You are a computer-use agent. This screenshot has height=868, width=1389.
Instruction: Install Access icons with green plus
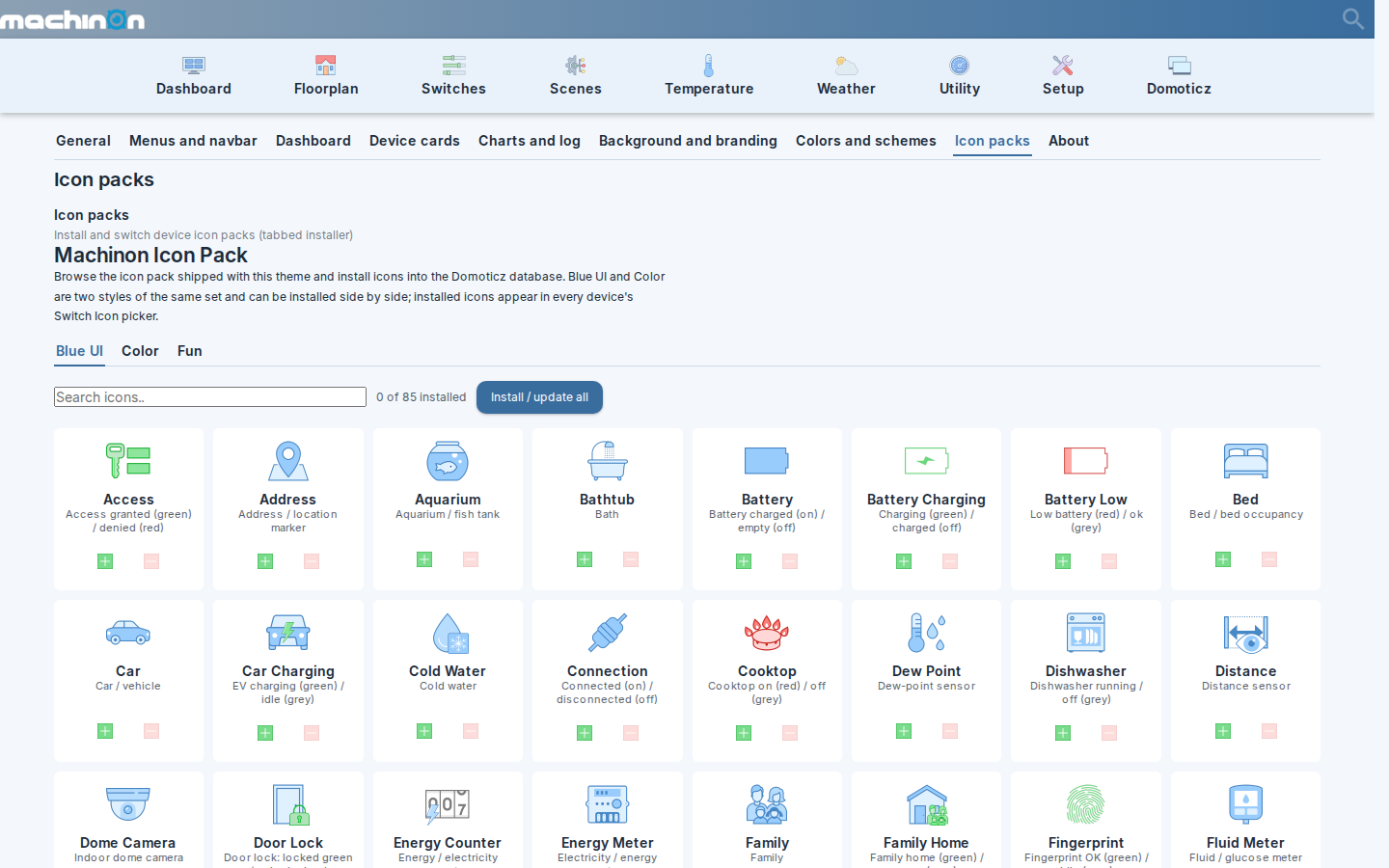[x=105, y=561]
